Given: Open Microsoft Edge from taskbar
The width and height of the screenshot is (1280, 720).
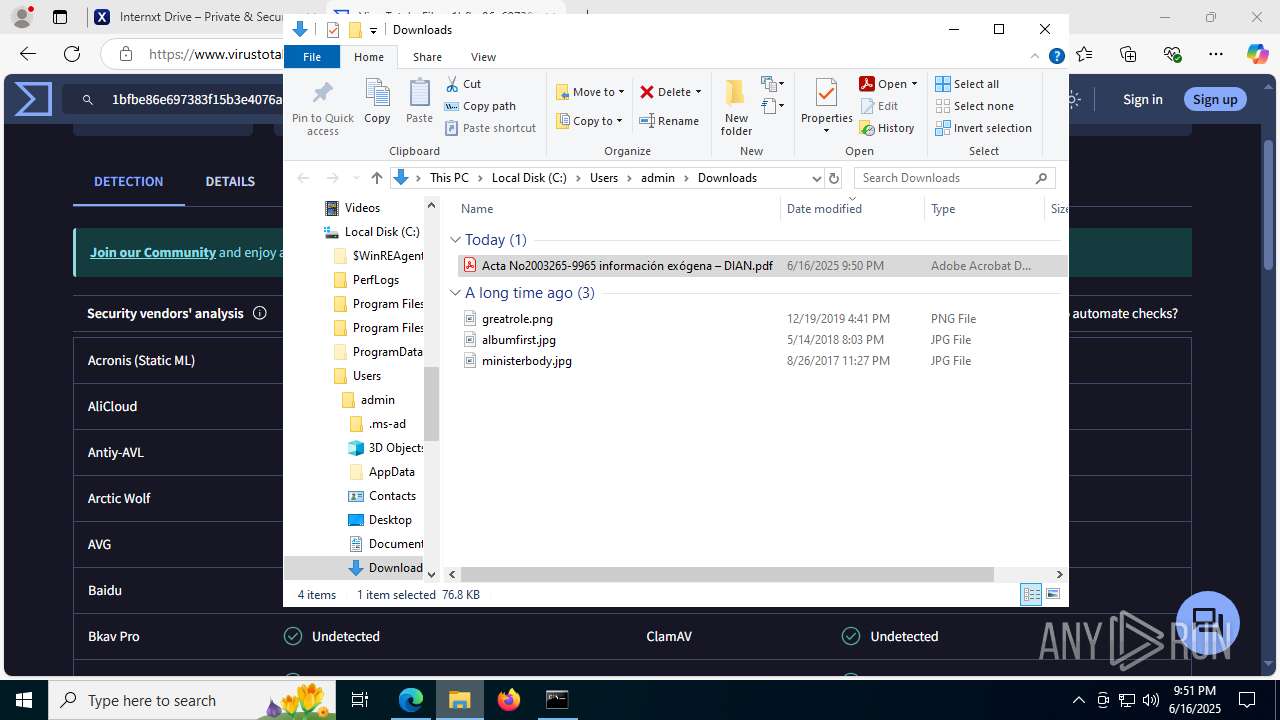Looking at the screenshot, I should (x=411, y=700).
